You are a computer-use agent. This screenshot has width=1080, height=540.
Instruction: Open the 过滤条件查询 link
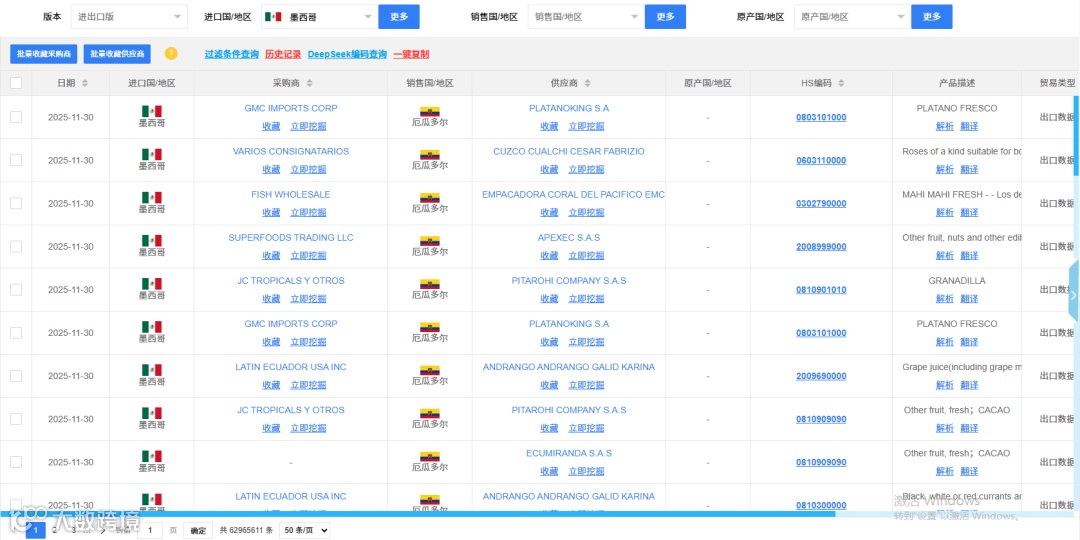pos(231,54)
